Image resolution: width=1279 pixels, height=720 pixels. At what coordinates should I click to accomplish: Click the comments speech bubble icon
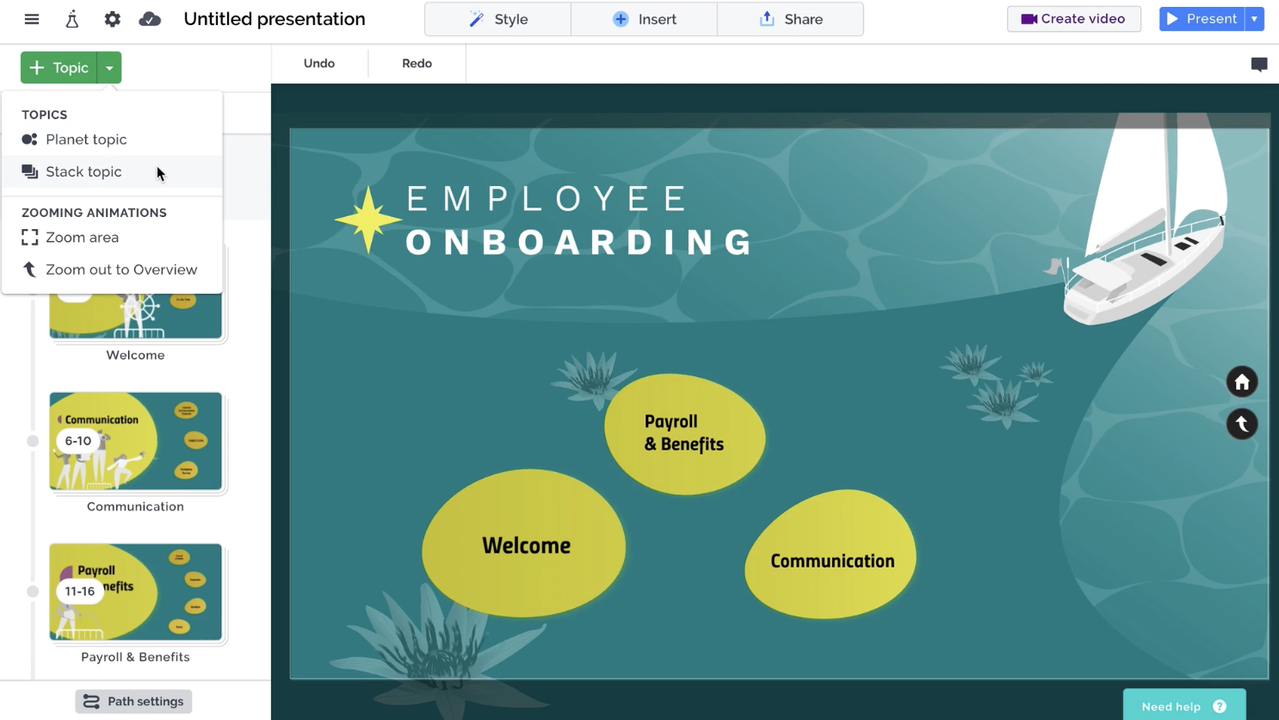(x=1259, y=65)
